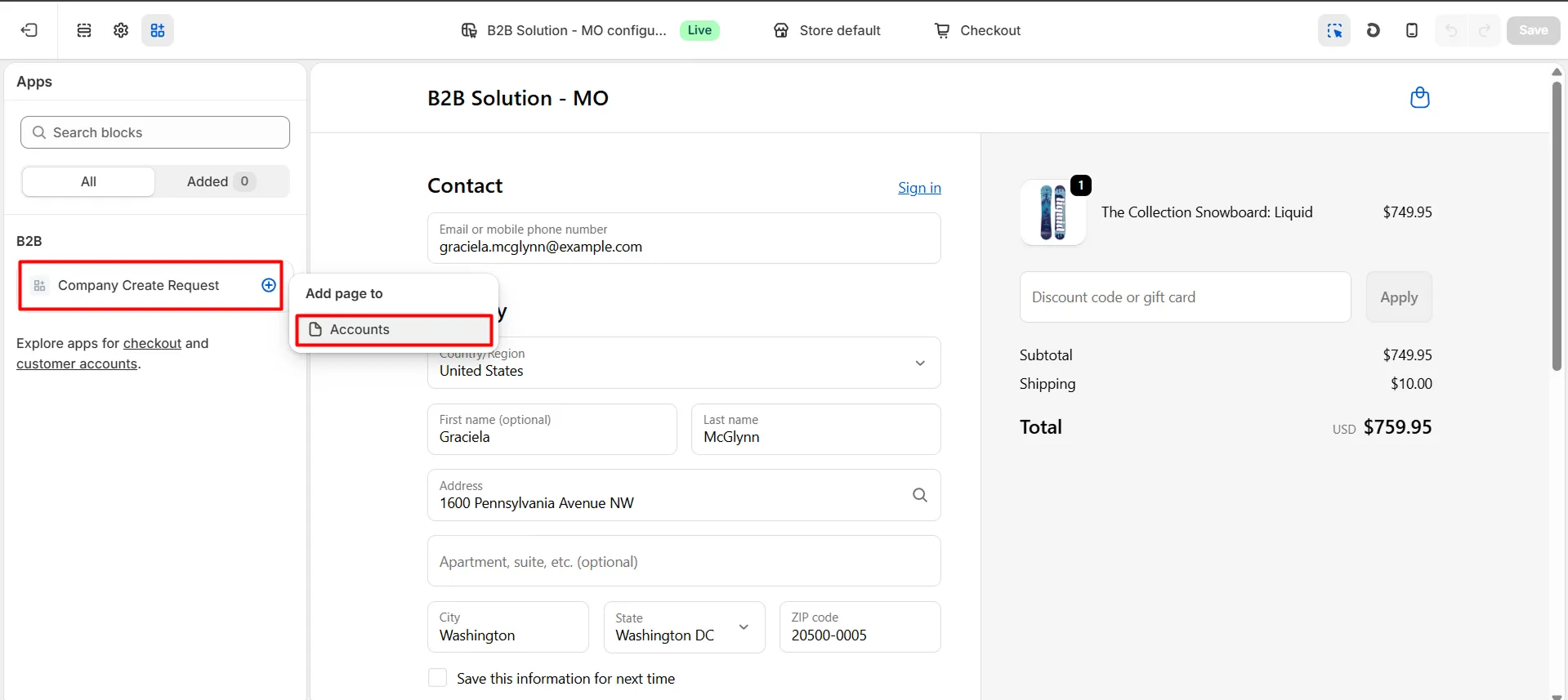
Task: Toggle the inspector selection icon
Action: [1334, 30]
